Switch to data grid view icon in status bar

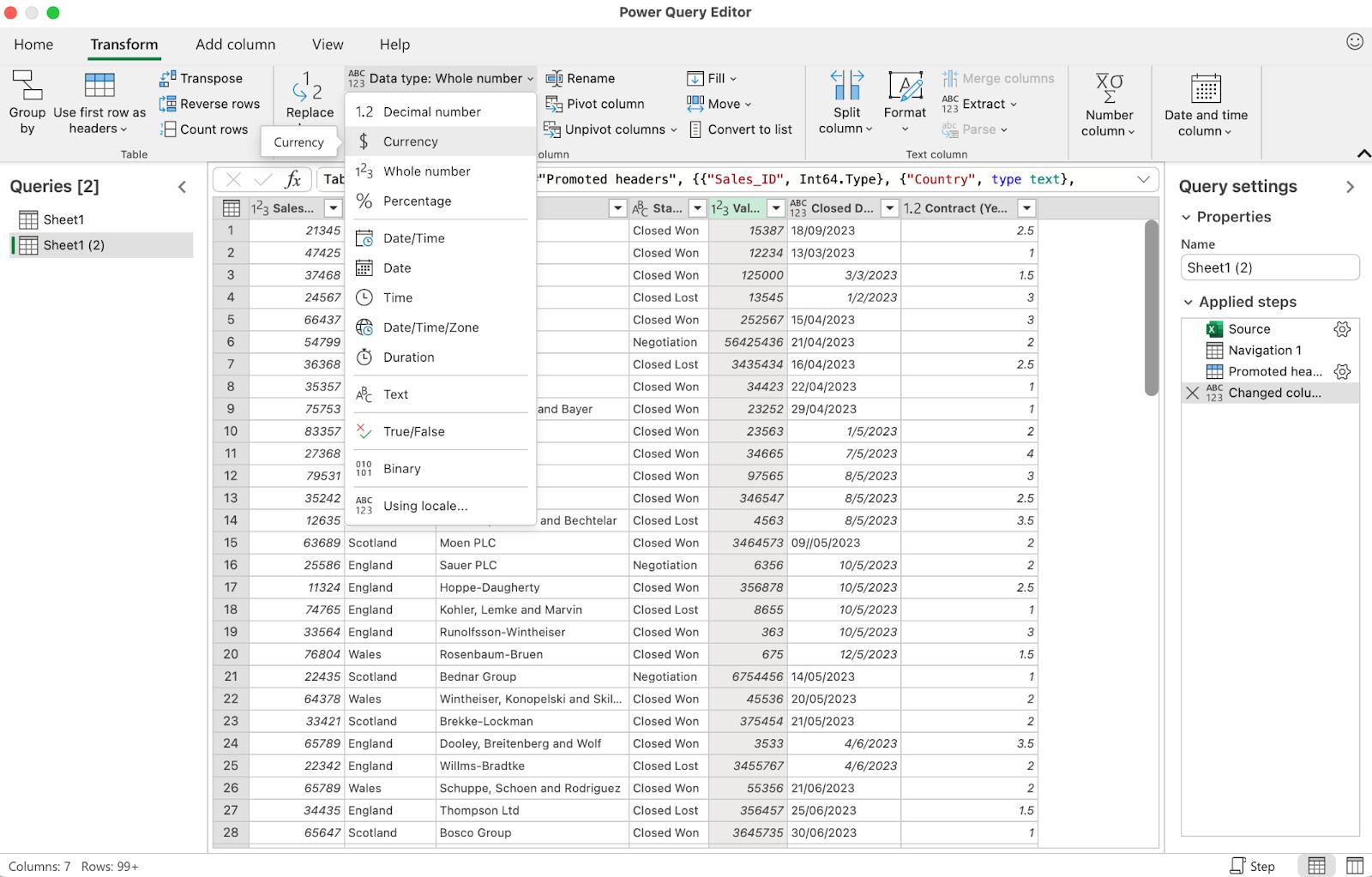tap(1316, 866)
